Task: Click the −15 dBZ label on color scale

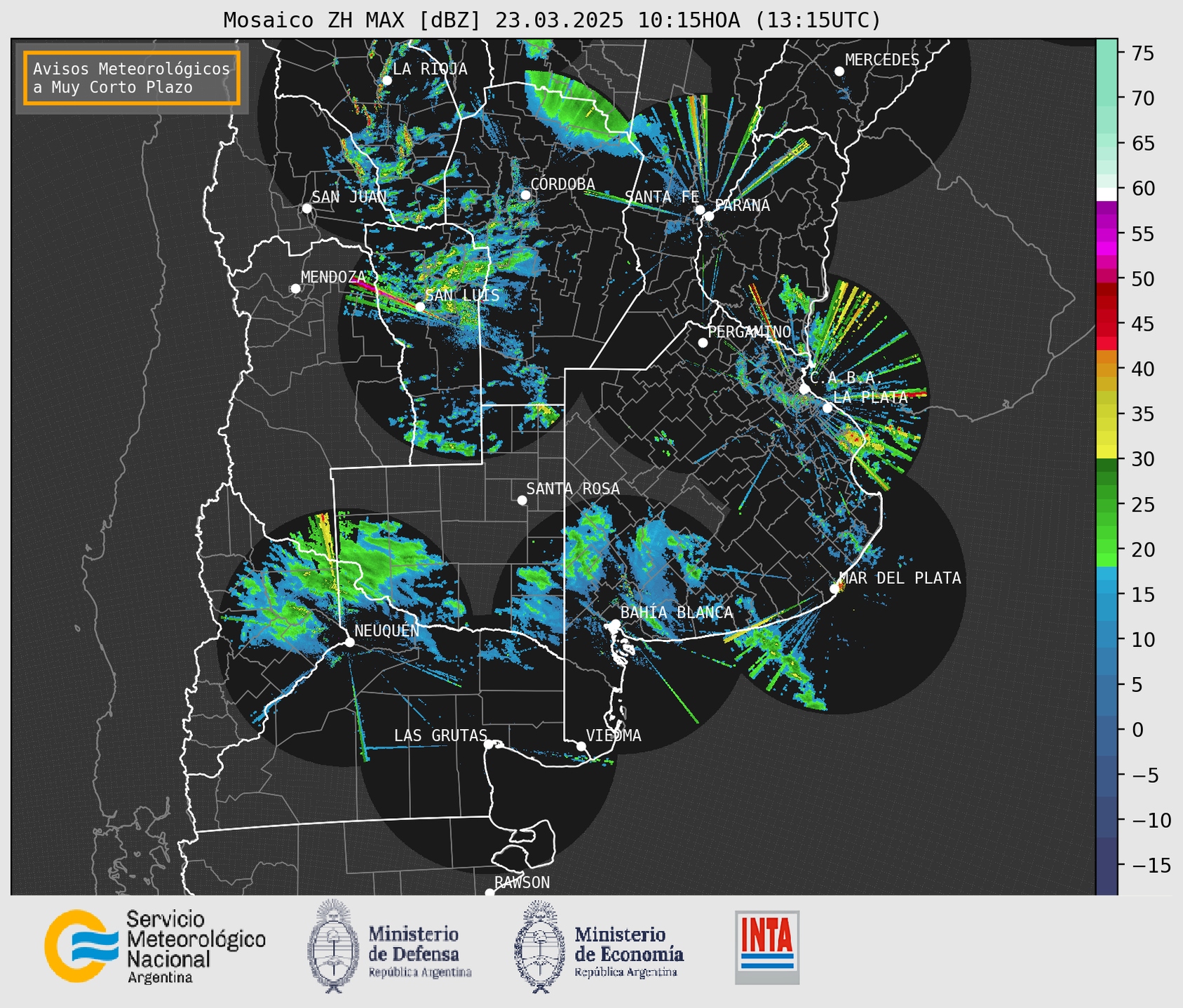Action: click(x=1151, y=865)
